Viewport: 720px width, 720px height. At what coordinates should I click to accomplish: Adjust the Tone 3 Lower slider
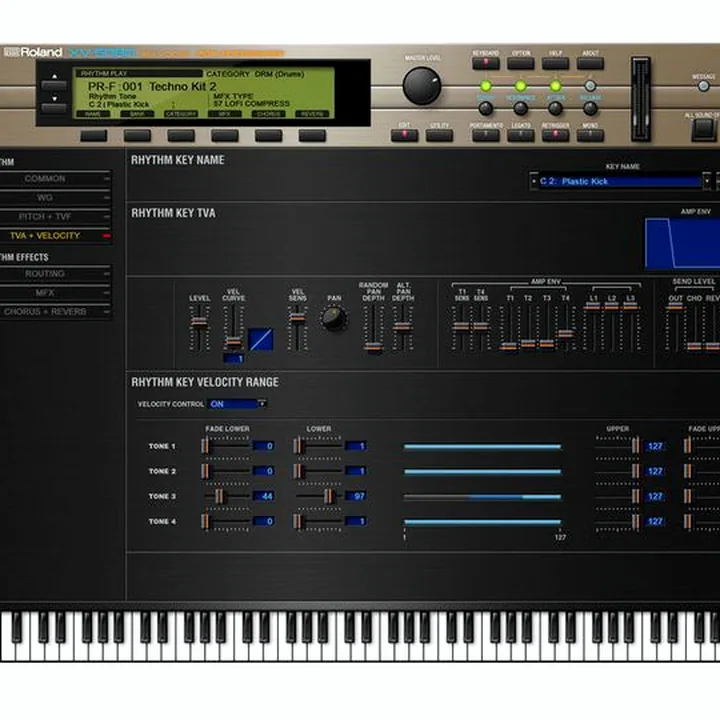coord(329,496)
